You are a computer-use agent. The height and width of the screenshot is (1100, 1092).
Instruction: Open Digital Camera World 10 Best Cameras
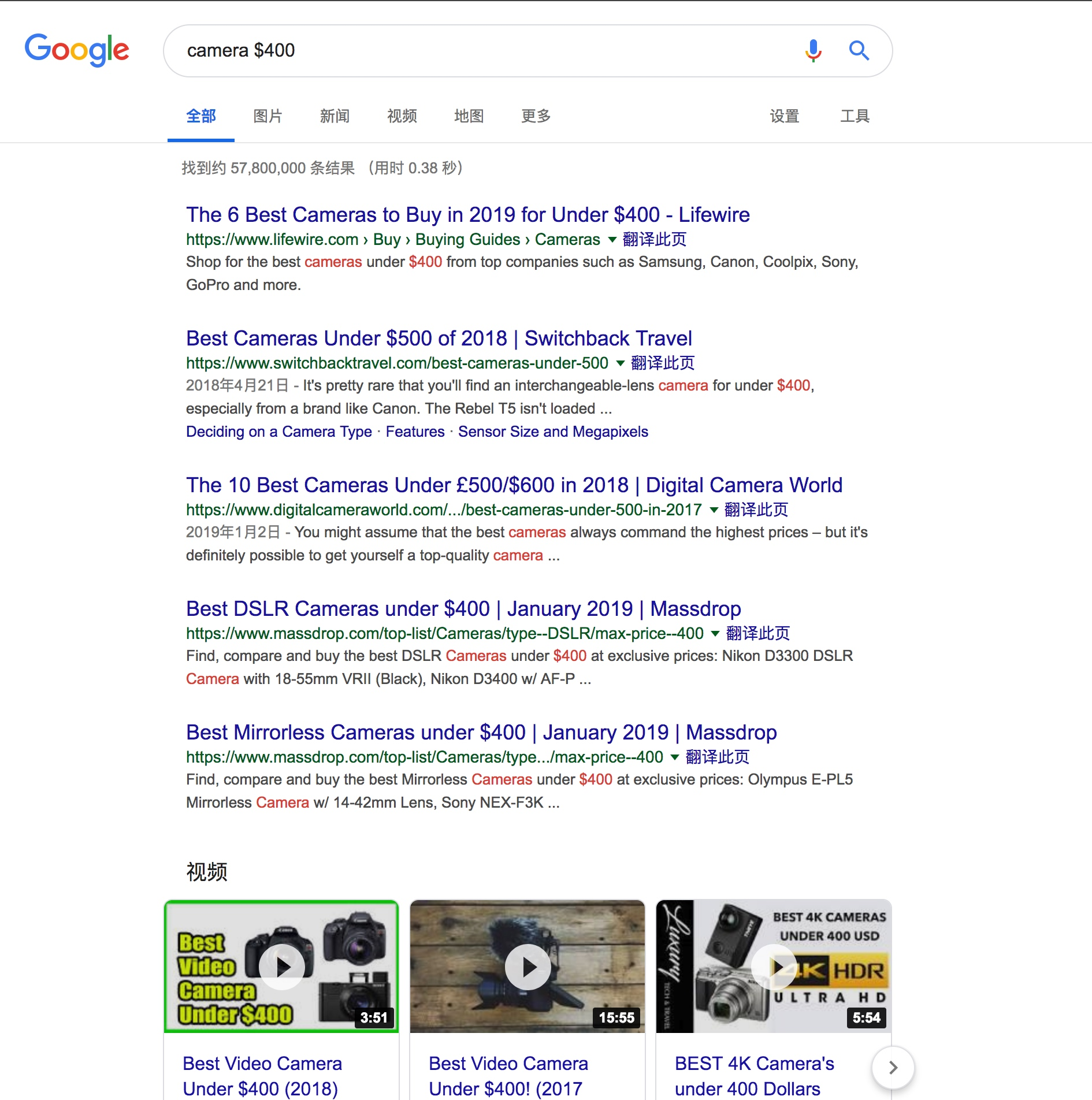514,485
